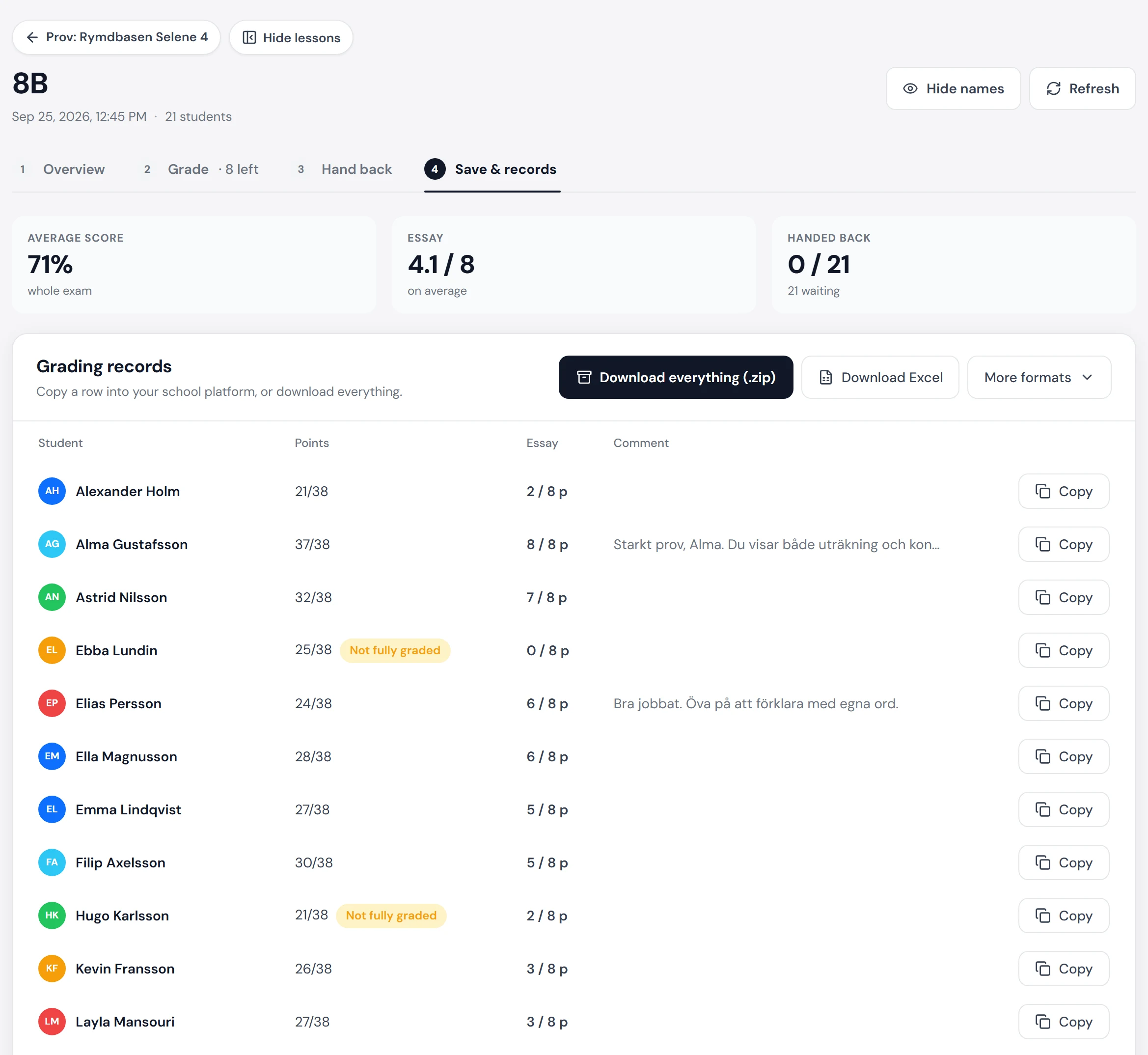1148x1055 pixels.
Task: Click the LM avatar for Layla Mansouri
Action: (x=52, y=1022)
